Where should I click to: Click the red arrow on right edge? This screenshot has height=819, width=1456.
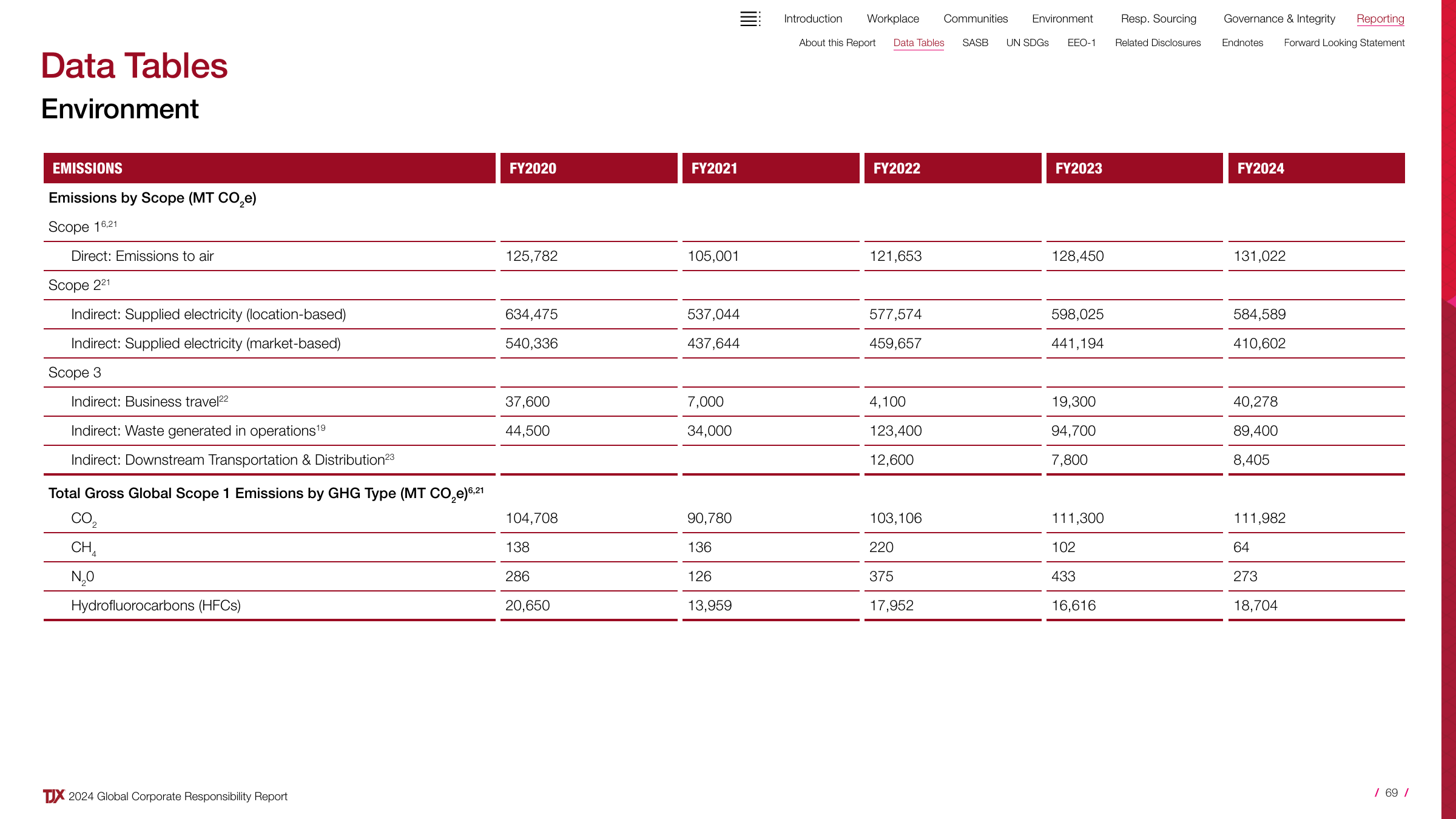1451,302
